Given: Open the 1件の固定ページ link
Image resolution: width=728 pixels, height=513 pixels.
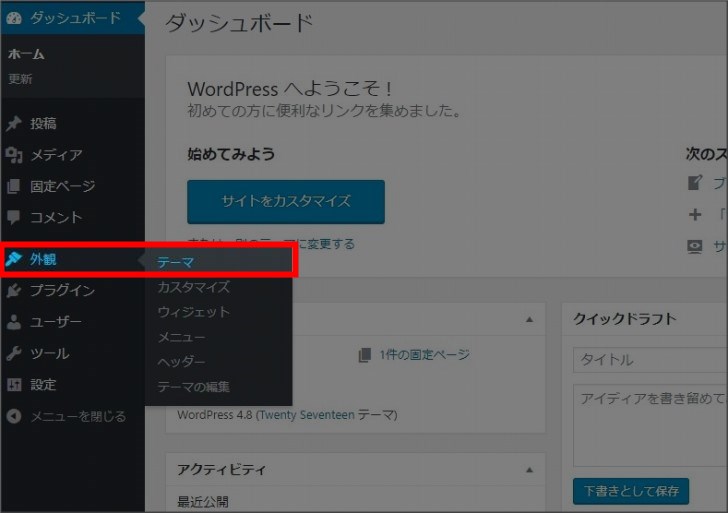Looking at the screenshot, I should 424,355.
